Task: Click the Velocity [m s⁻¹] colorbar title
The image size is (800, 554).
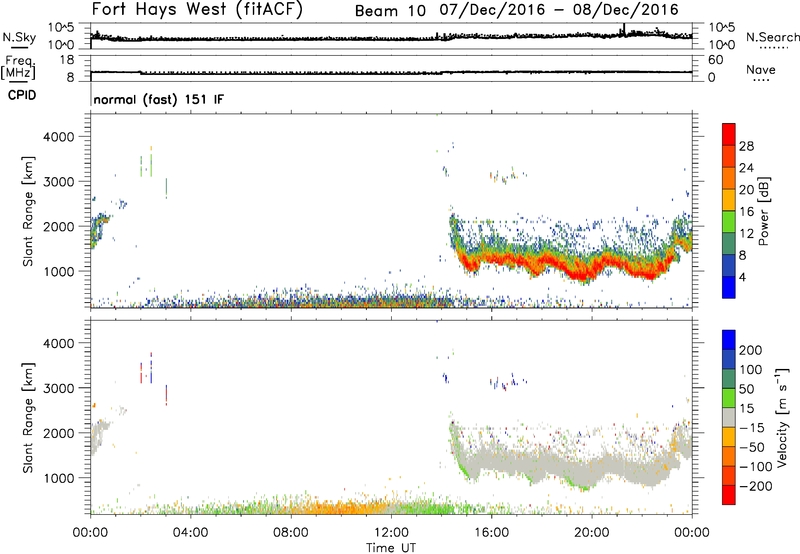Action: click(x=782, y=417)
